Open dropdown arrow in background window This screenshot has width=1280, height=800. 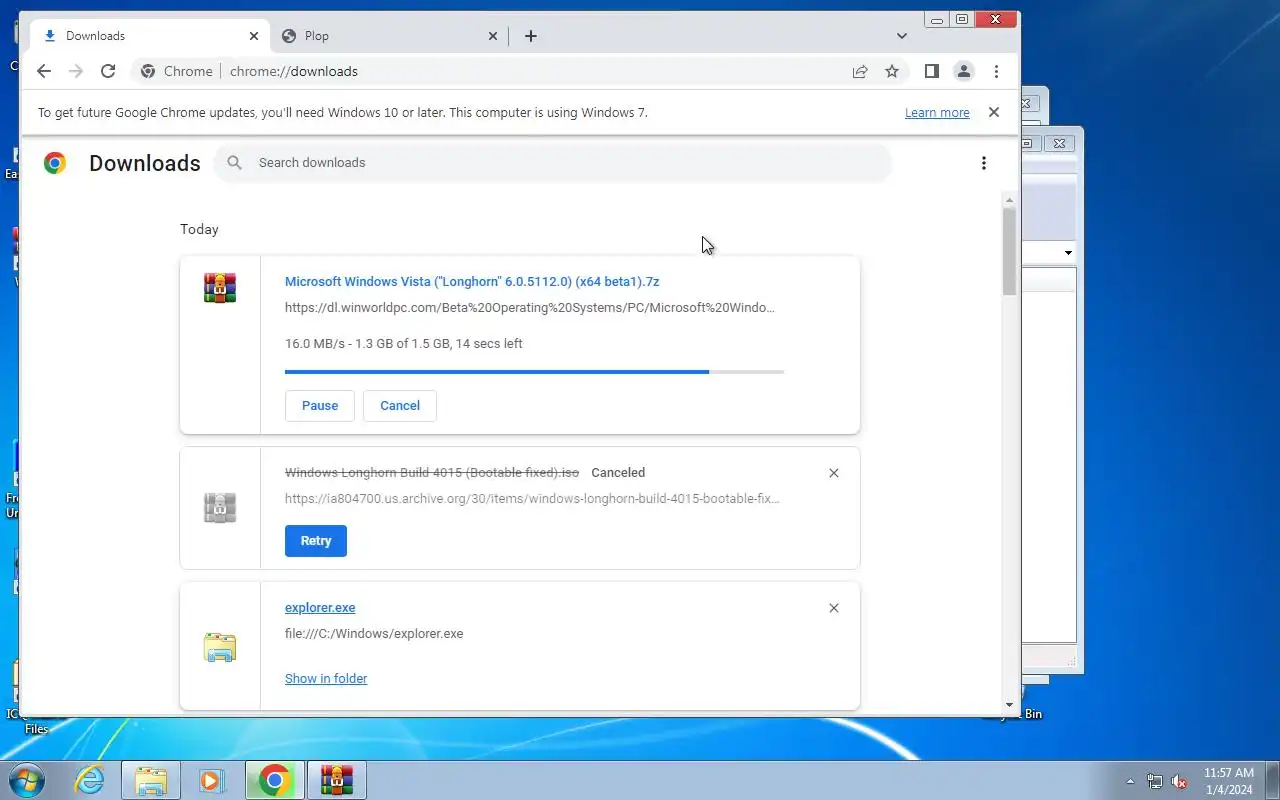point(1068,253)
